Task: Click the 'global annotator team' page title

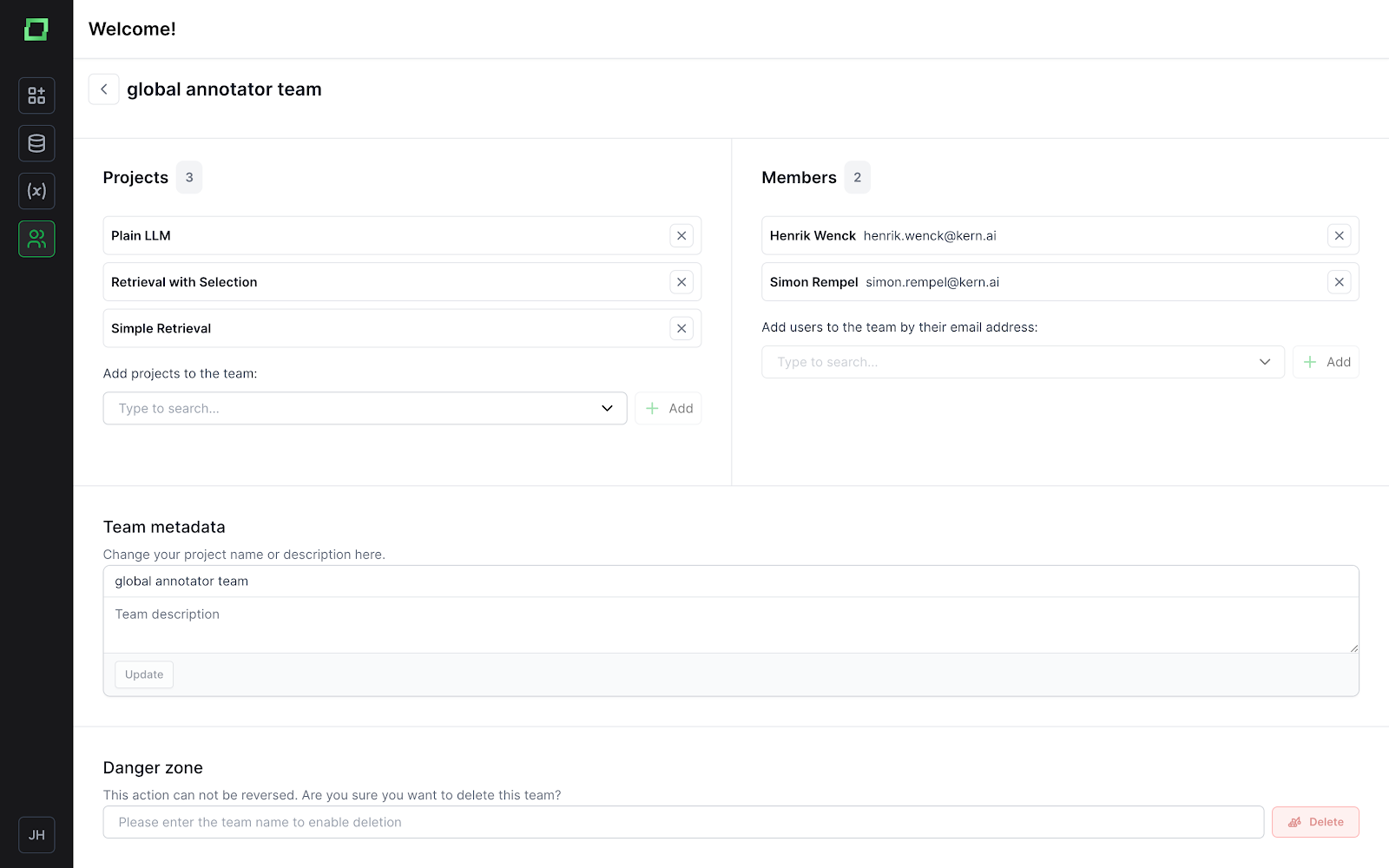Action: coord(224,89)
